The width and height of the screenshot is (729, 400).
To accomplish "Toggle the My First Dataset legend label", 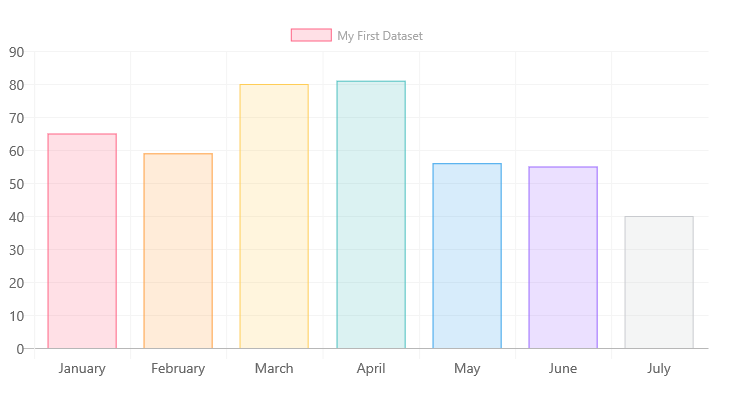I will [379, 36].
